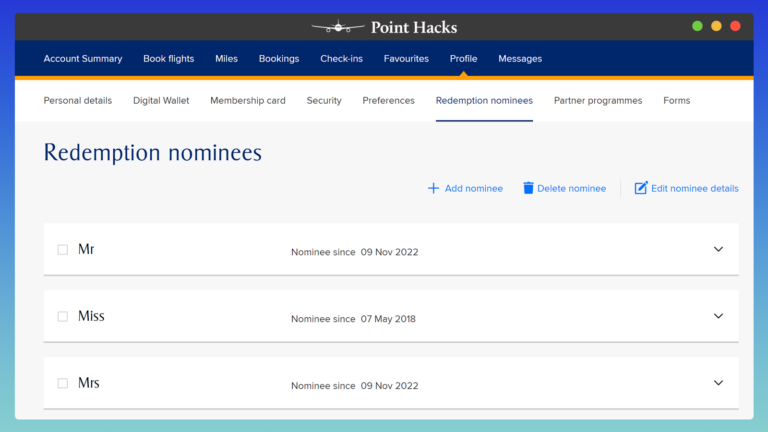Click the Miss nominee name text
This screenshot has width=768, height=432.
(x=91, y=316)
